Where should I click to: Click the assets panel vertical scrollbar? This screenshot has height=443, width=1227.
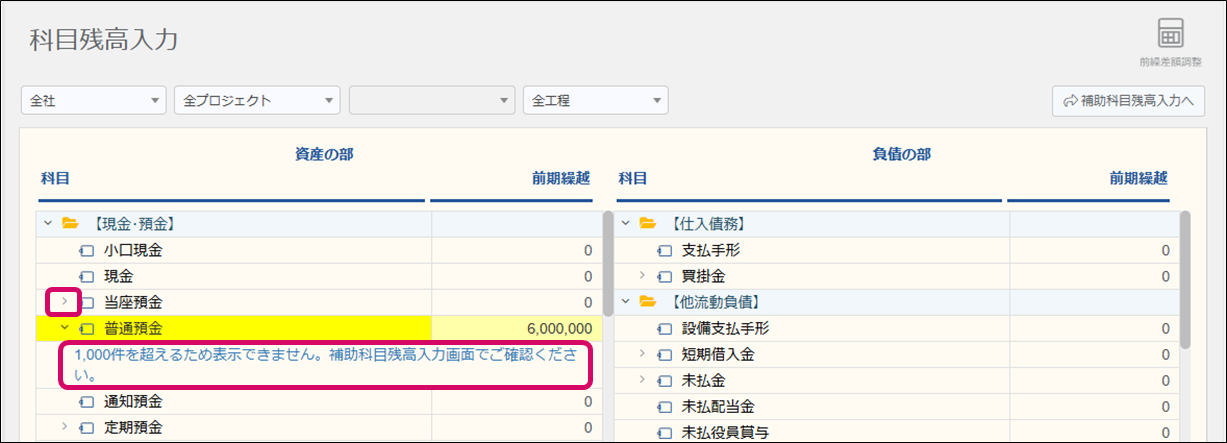click(x=607, y=262)
